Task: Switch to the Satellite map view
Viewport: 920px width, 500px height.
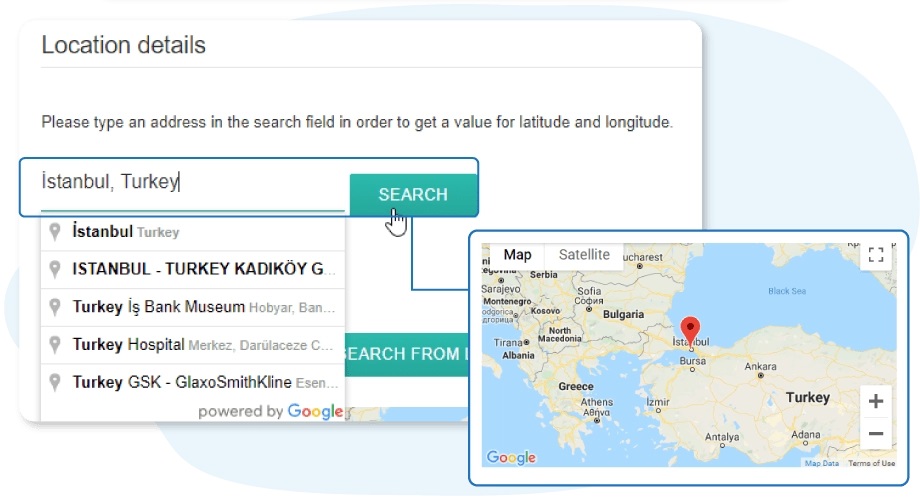Action: (584, 255)
